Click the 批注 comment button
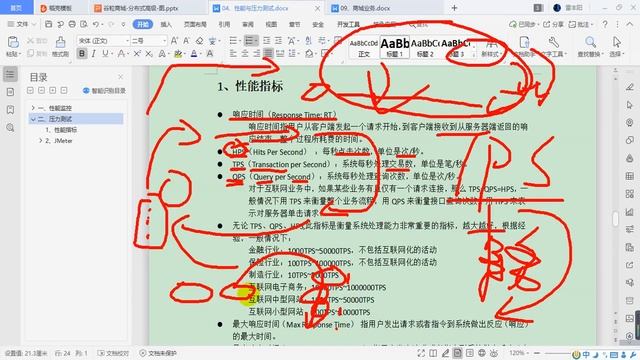This screenshot has height=360, width=640. (x=581, y=24)
